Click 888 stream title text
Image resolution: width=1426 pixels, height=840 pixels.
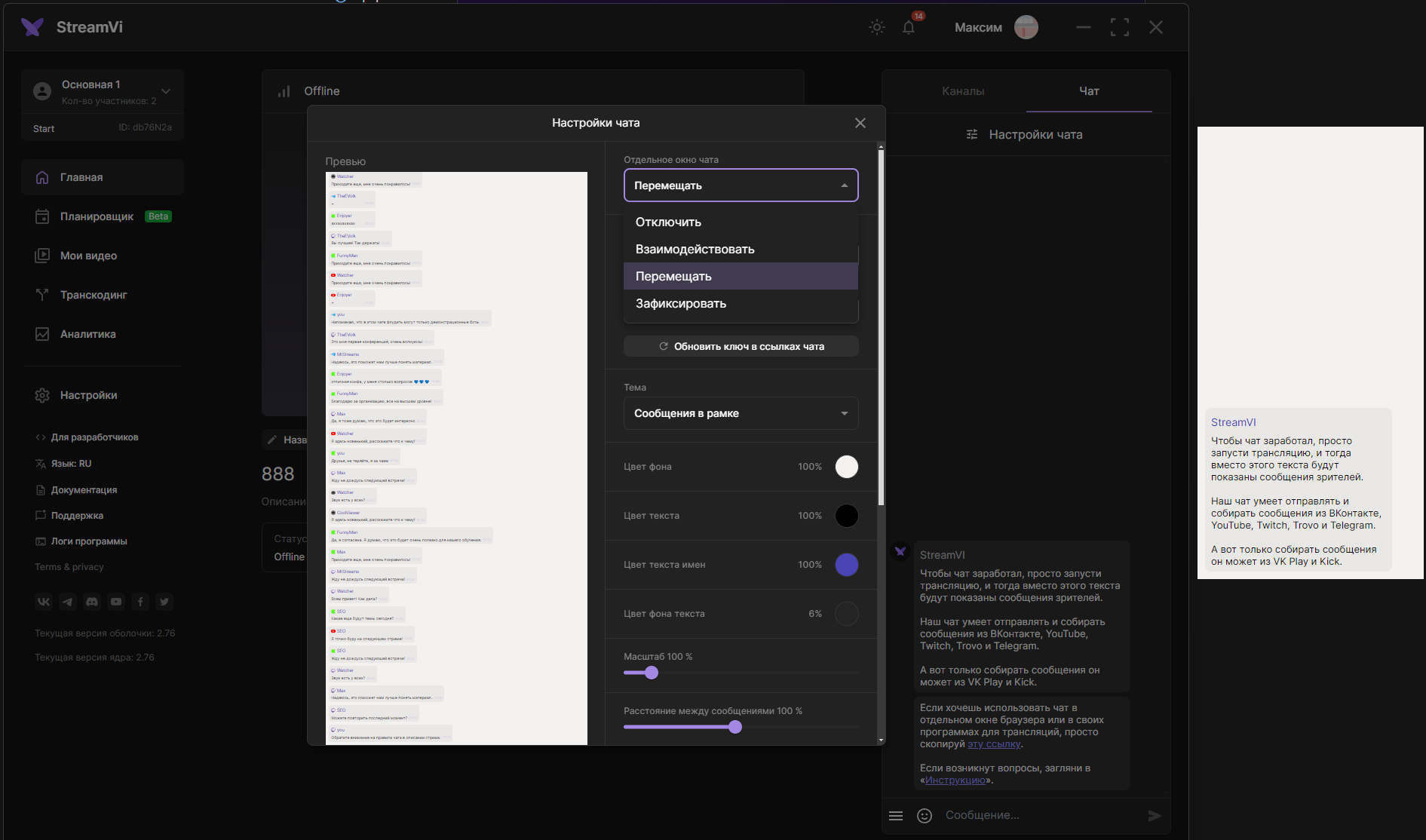tap(278, 474)
